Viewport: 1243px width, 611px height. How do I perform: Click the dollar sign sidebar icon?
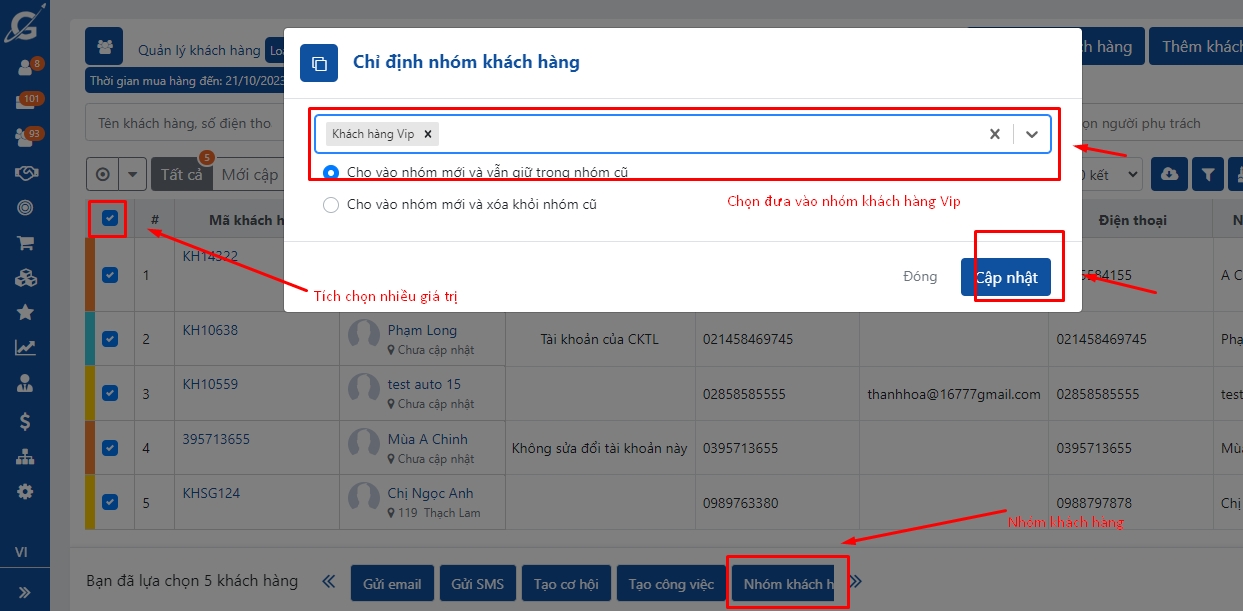click(x=25, y=422)
